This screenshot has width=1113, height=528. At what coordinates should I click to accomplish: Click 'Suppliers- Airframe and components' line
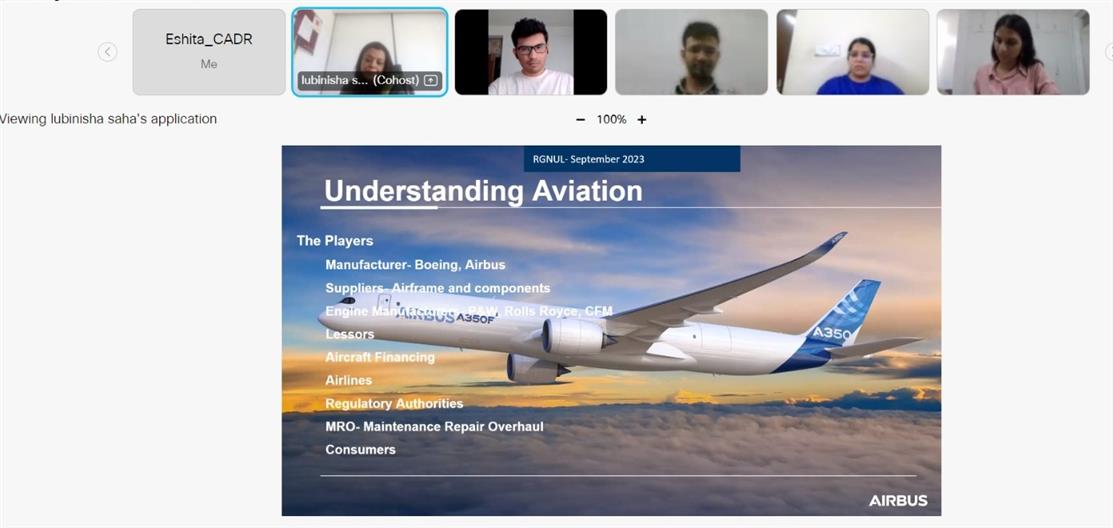coord(438,288)
